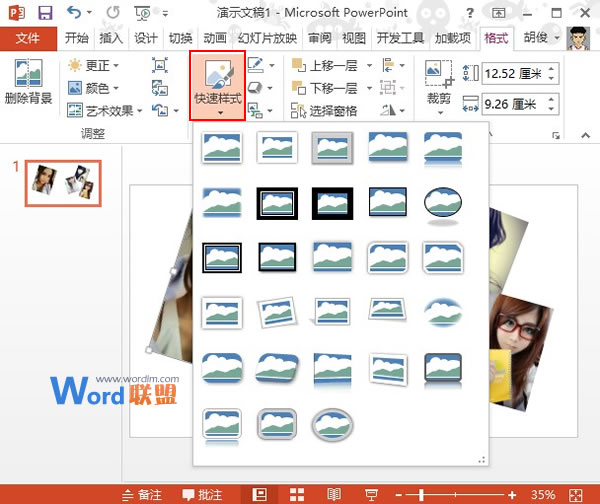Switch to the 审阅 review tab
The height and width of the screenshot is (504, 600).
320,38
